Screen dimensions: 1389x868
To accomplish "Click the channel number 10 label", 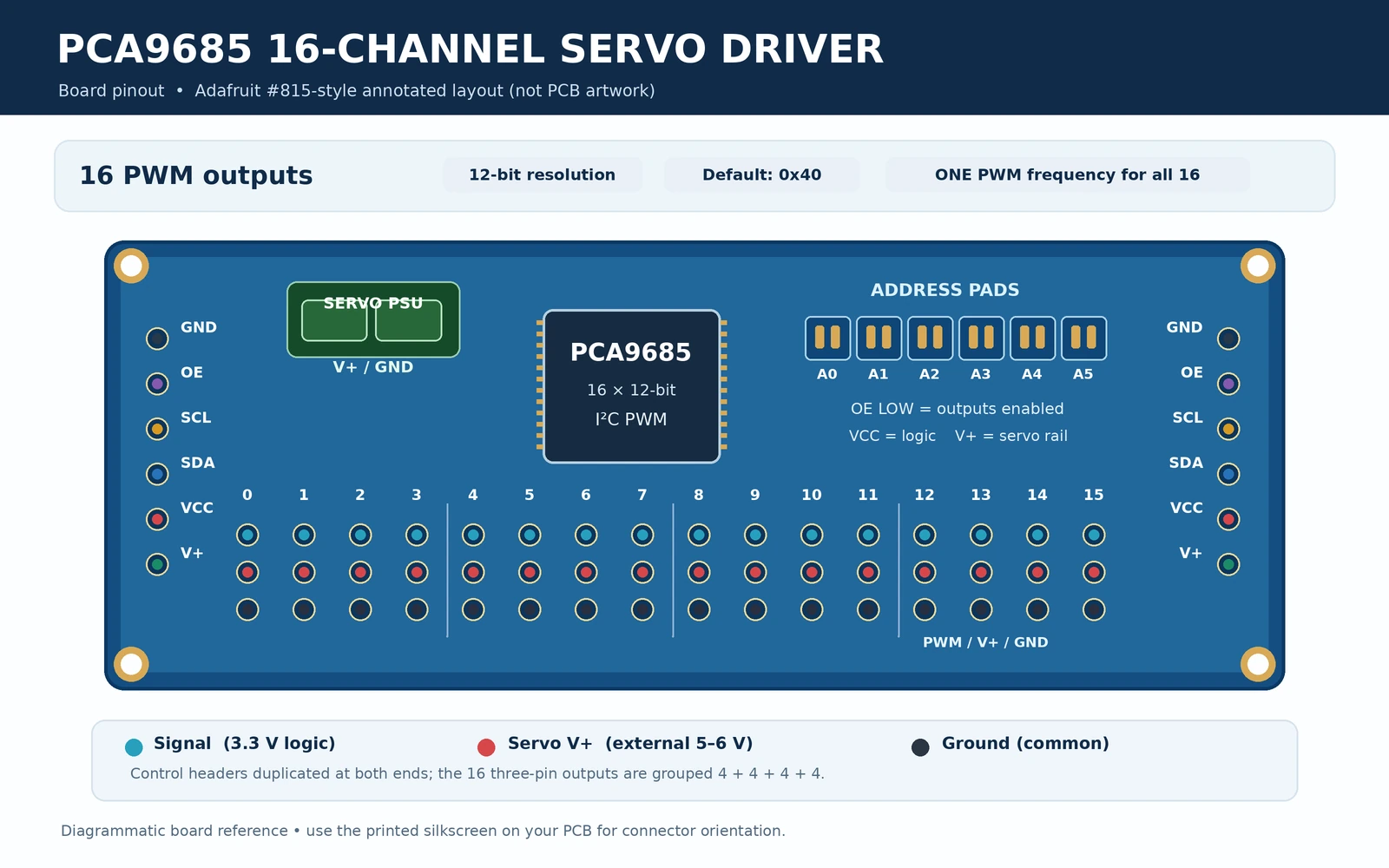I will [812, 495].
